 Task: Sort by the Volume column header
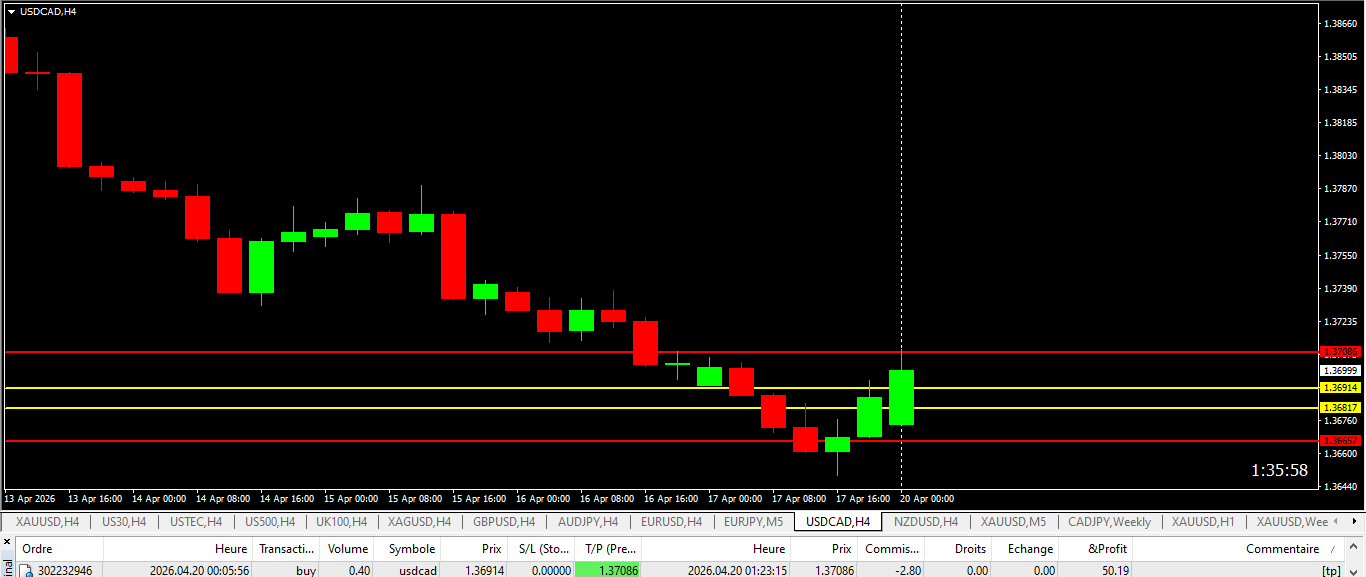click(348, 548)
